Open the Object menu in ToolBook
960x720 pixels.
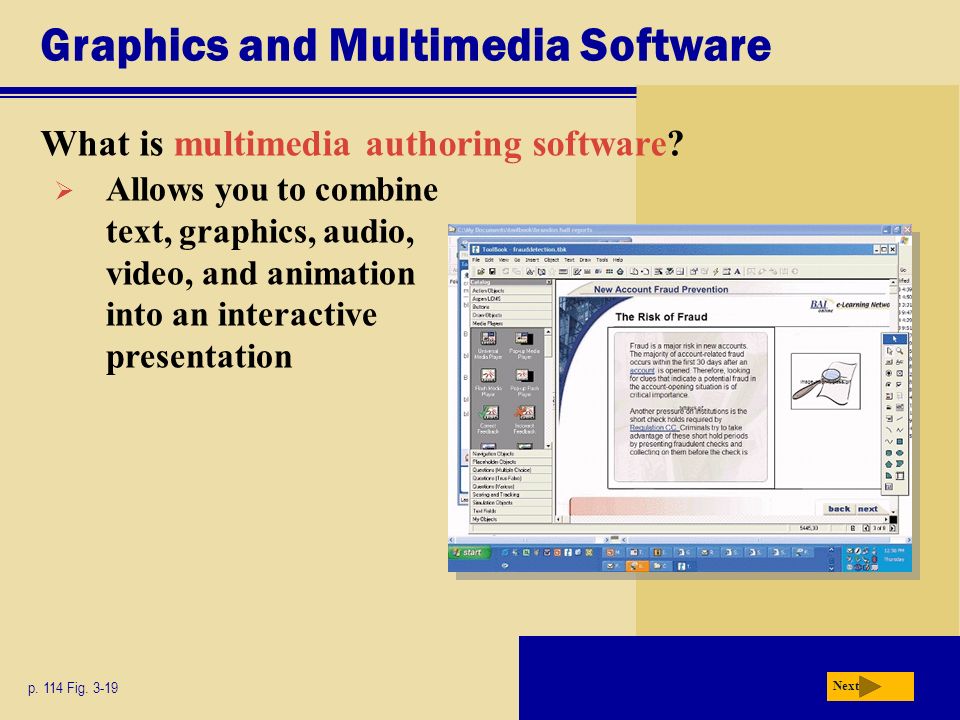[x=552, y=260]
